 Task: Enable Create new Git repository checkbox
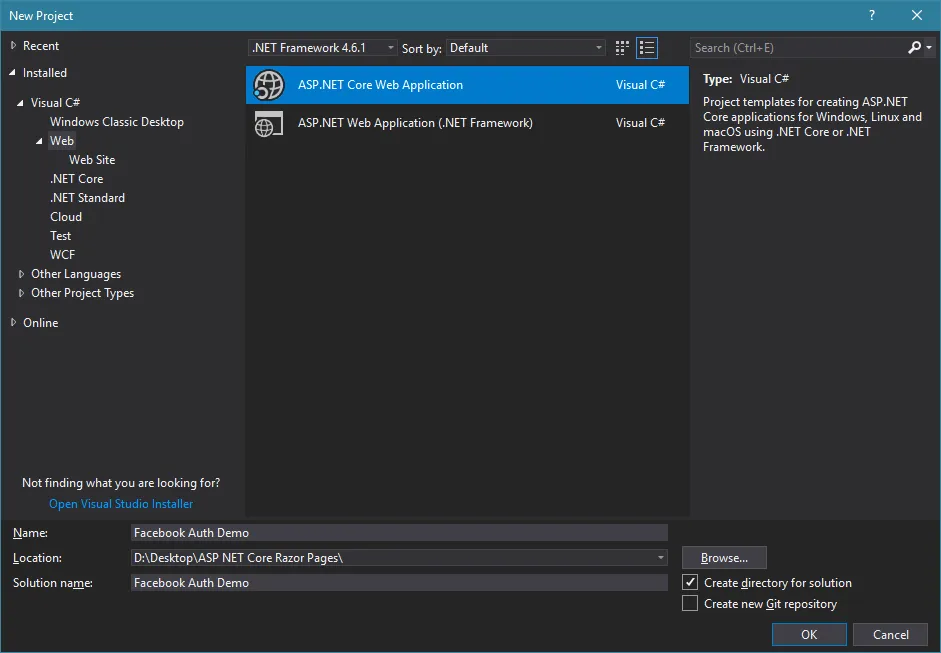(x=690, y=603)
